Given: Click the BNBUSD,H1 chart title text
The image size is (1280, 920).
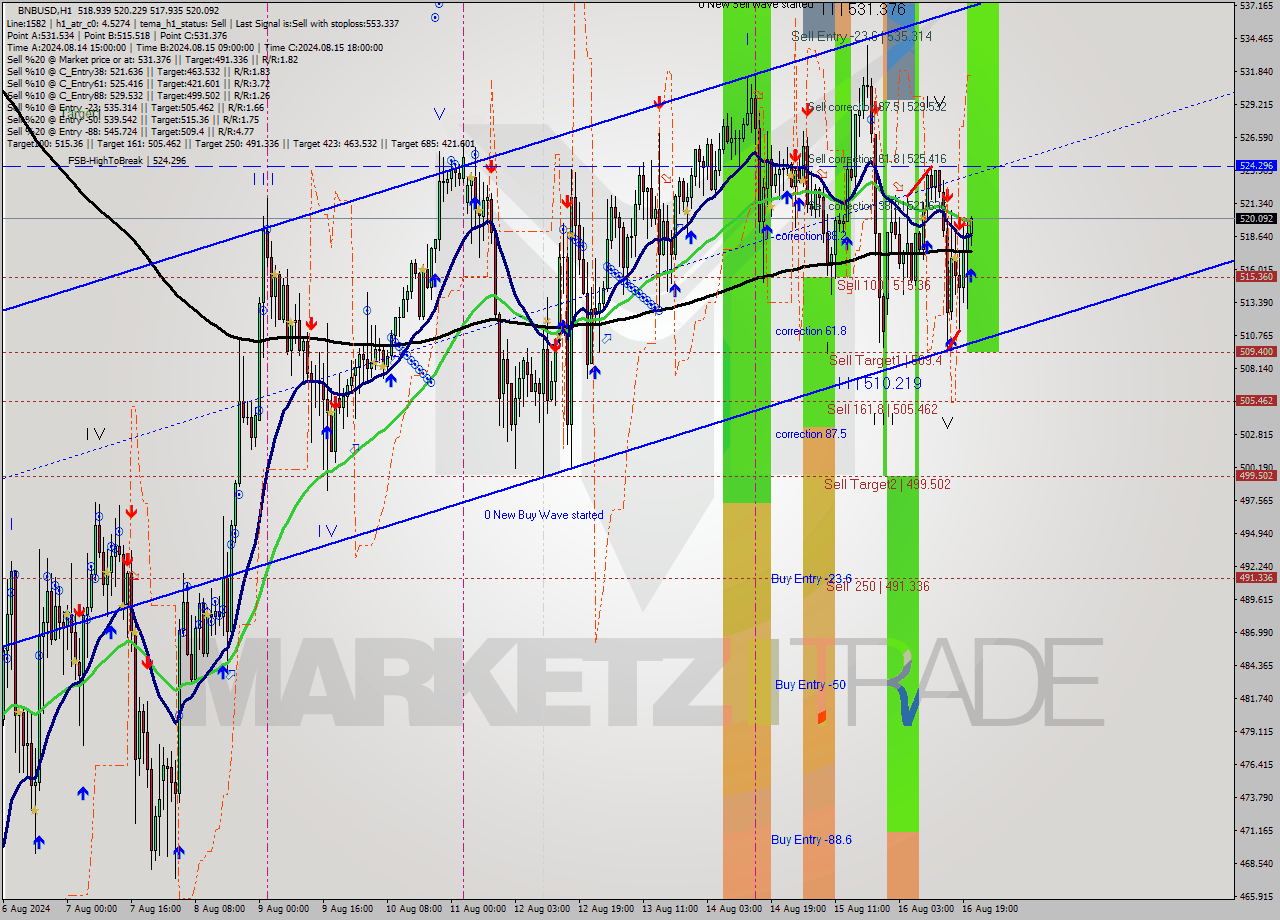Looking at the screenshot, I should pos(45,10).
